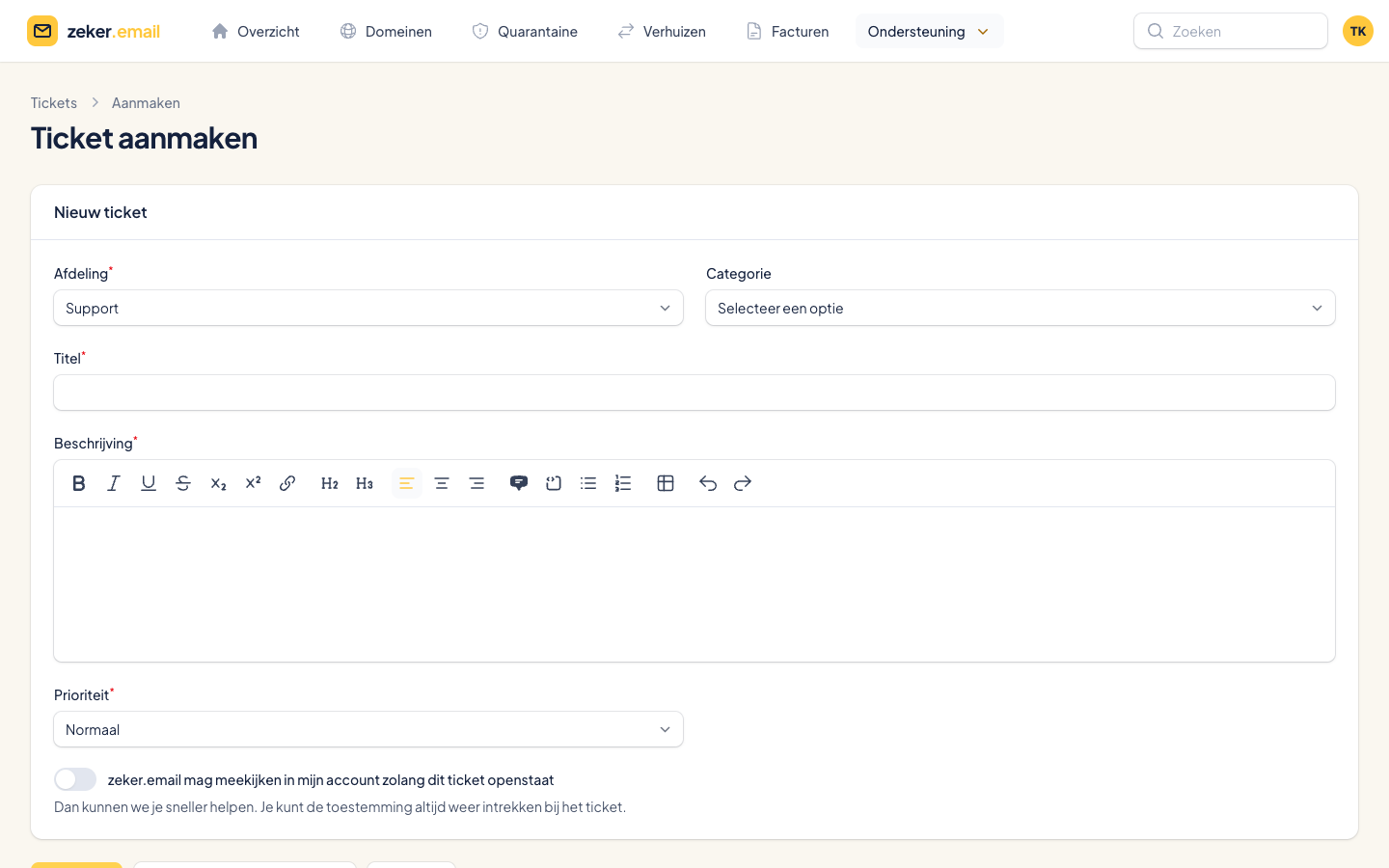Image resolution: width=1389 pixels, height=868 pixels.
Task: Navigate to Verhuizen
Action: 662,32
